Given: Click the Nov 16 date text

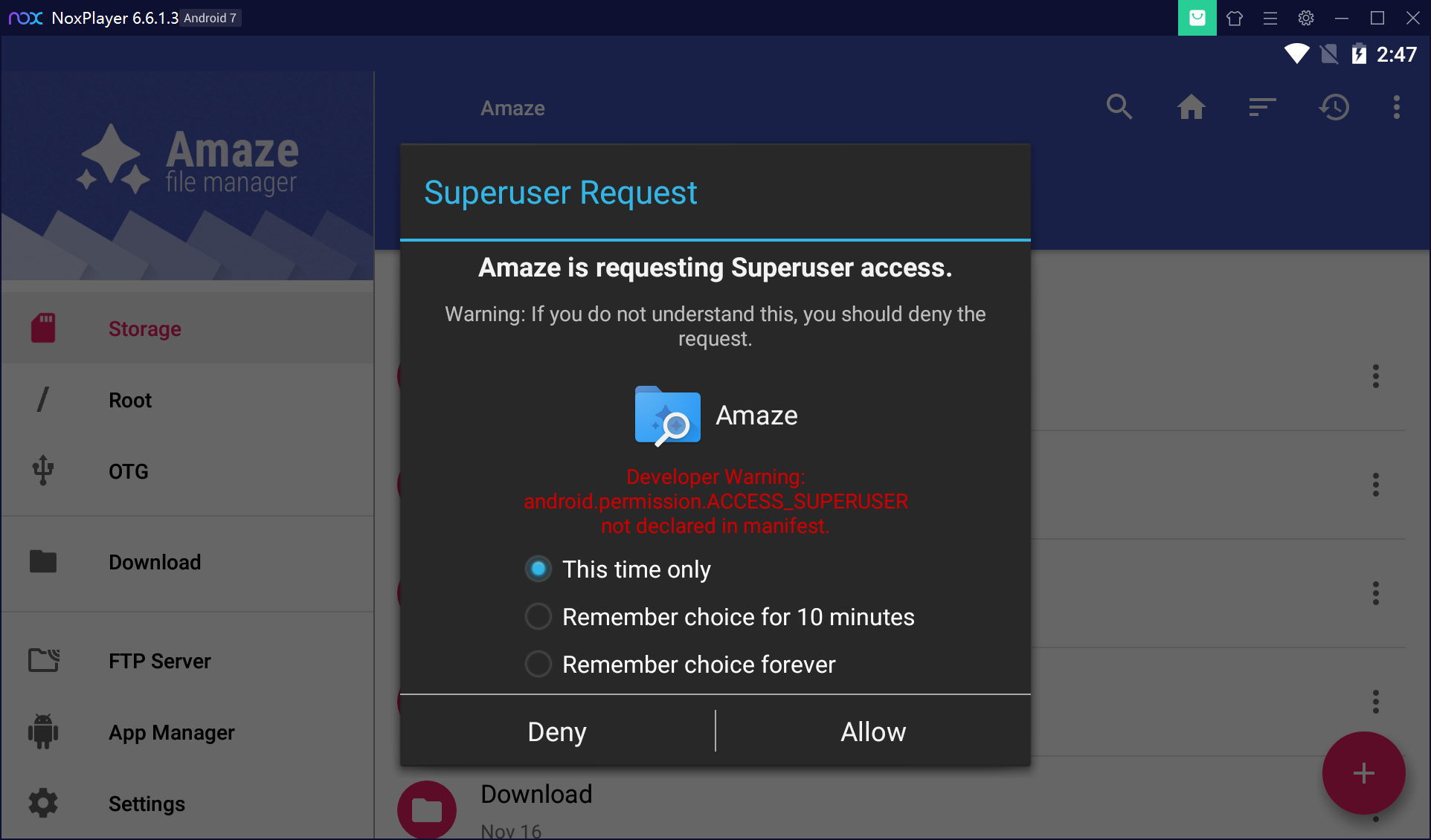Looking at the screenshot, I should pyautogui.click(x=511, y=832).
